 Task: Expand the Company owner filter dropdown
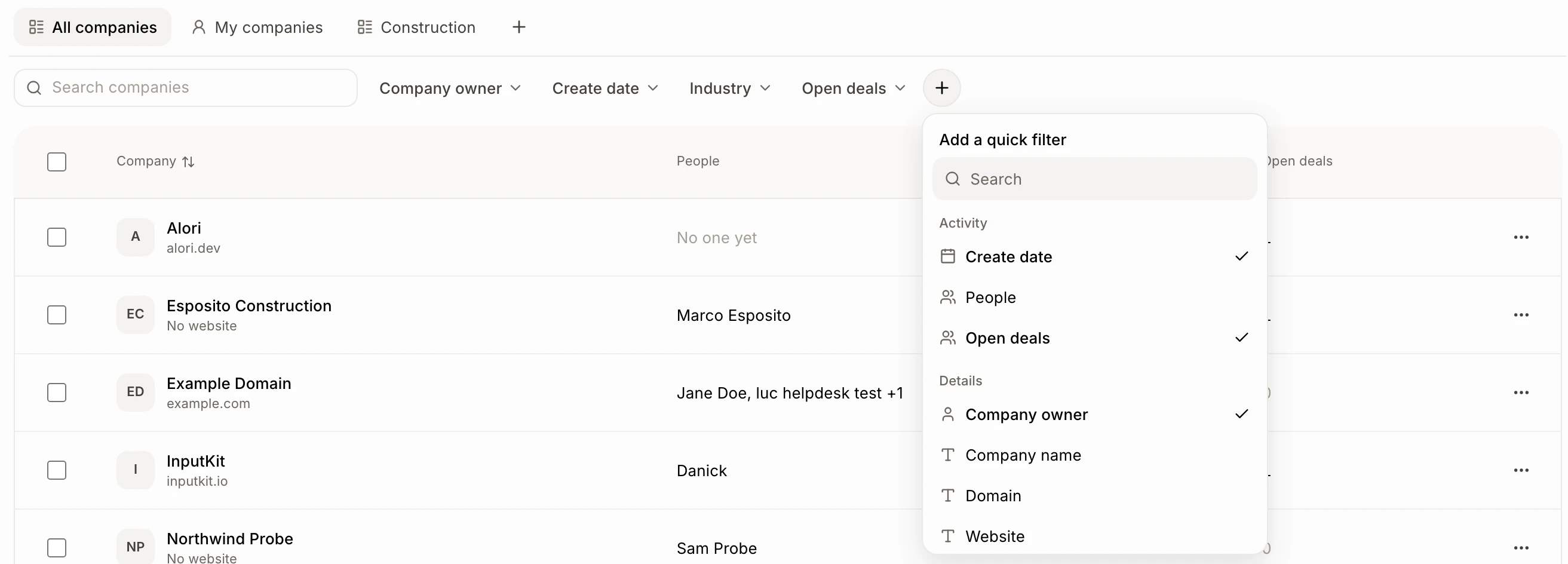click(x=450, y=88)
